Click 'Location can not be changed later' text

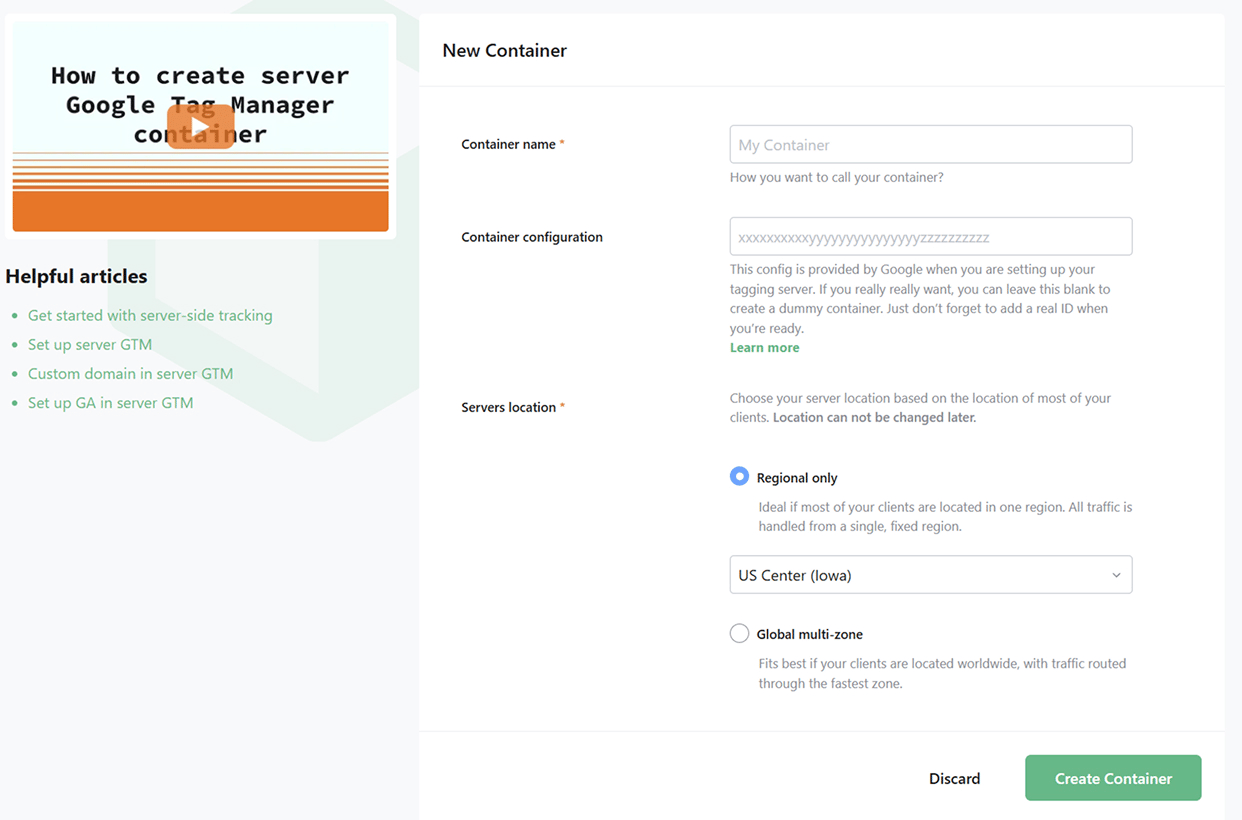(x=874, y=417)
